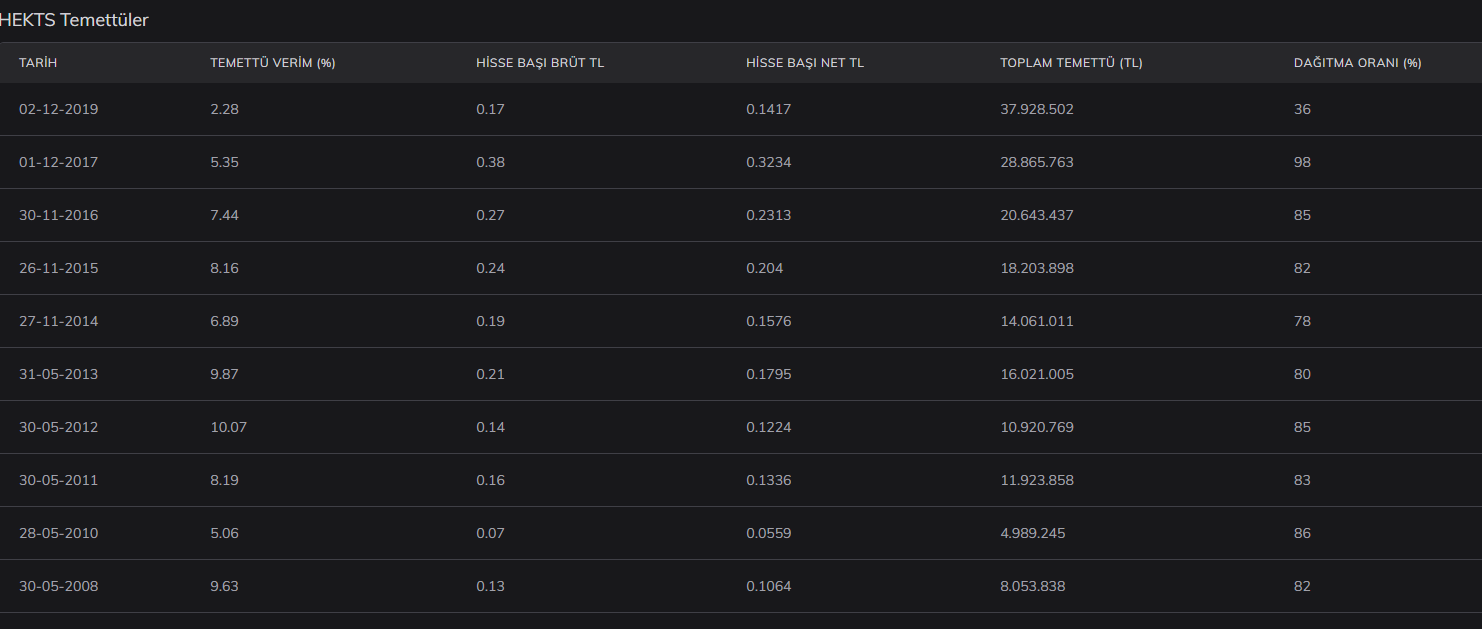Select total dividend 14.061.011

click(1037, 321)
